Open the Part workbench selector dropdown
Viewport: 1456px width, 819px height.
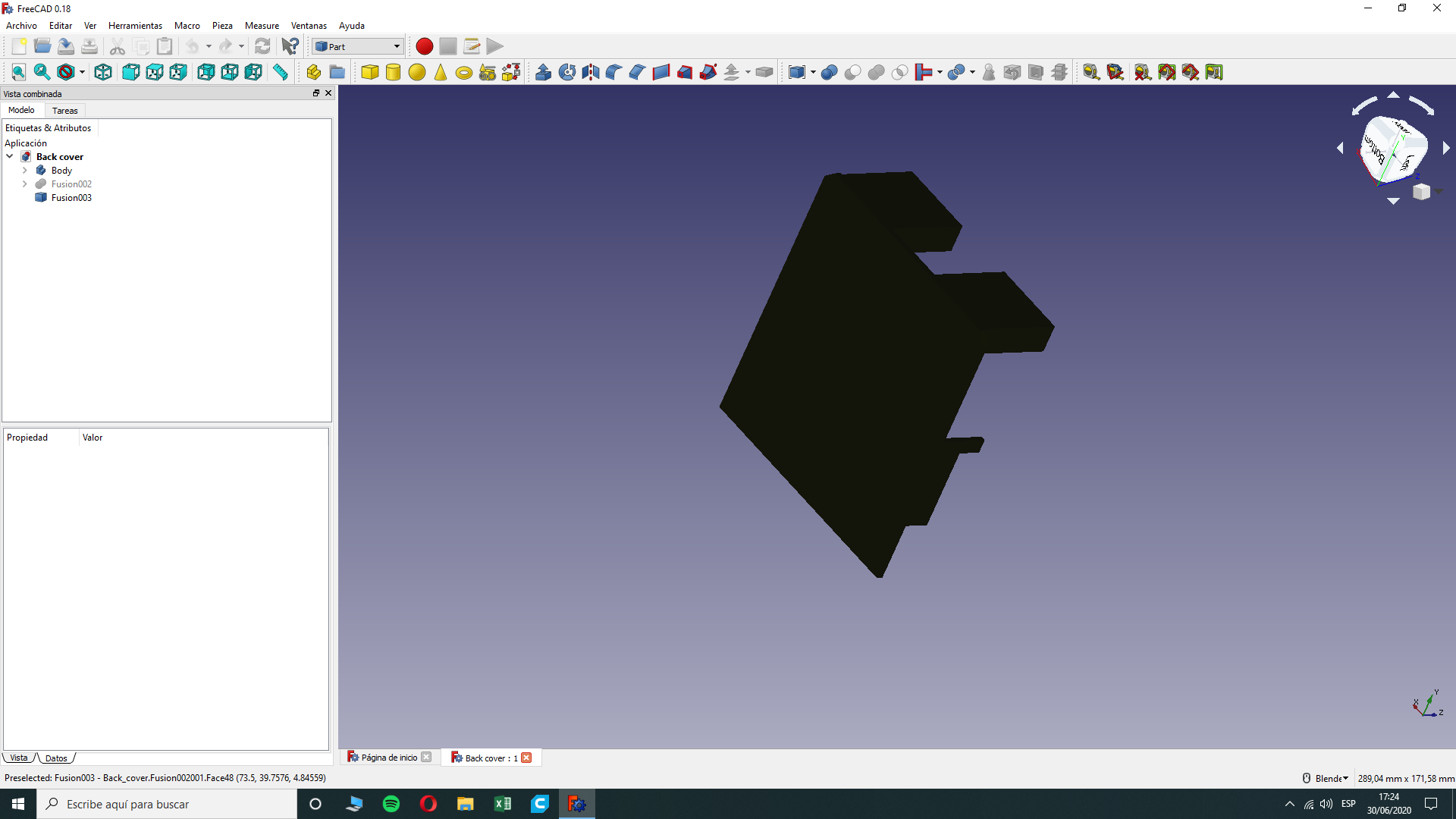[357, 46]
